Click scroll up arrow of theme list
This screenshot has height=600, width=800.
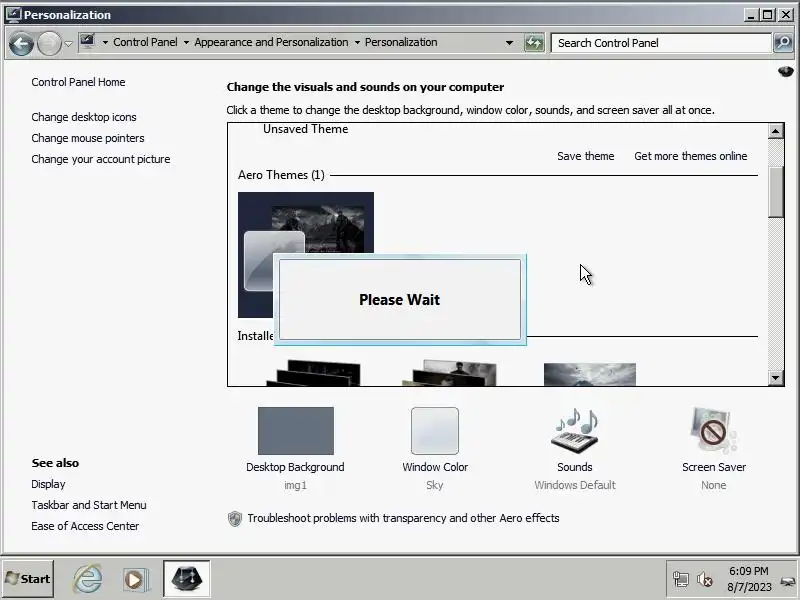pyautogui.click(x=776, y=131)
